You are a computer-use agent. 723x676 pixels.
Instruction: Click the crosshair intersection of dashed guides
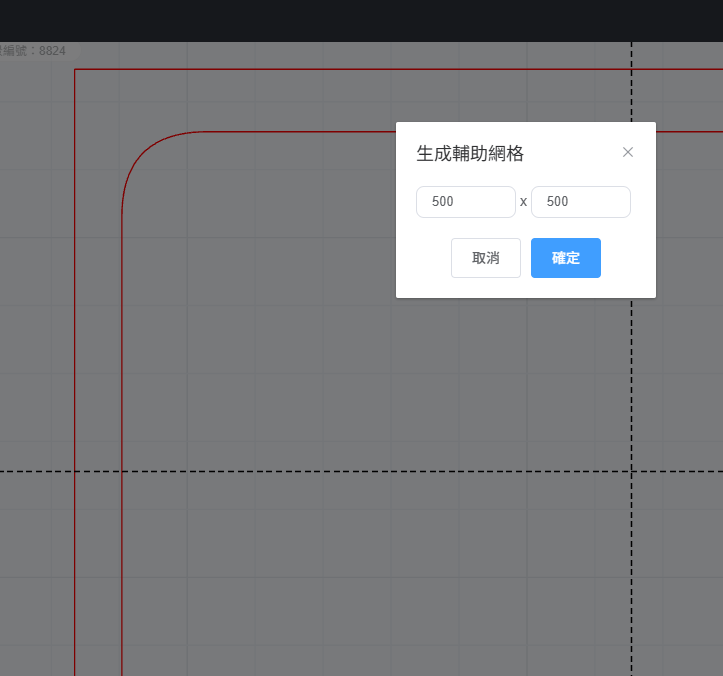point(631,471)
